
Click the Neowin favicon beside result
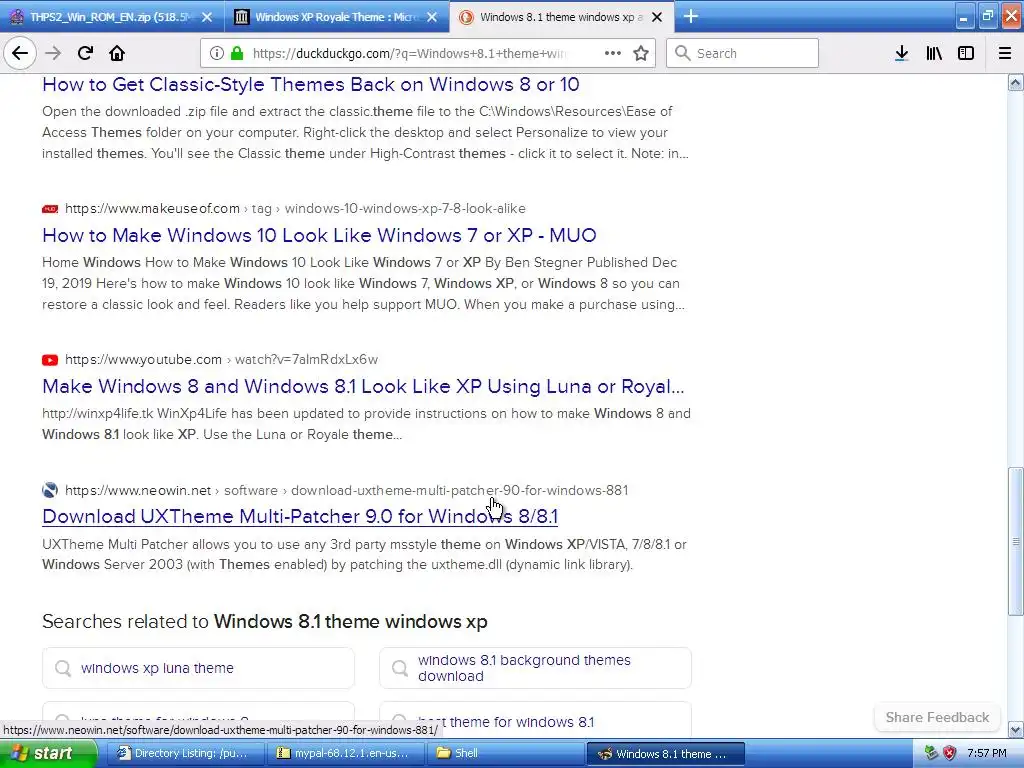coord(50,490)
